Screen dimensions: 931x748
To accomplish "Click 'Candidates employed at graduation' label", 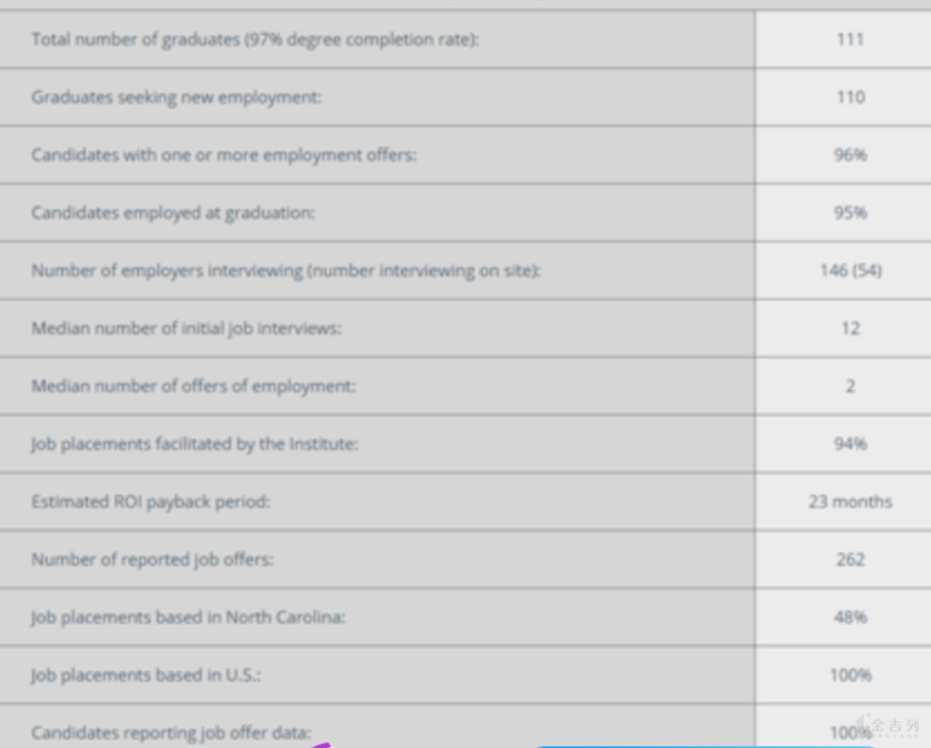I will click(x=172, y=213).
